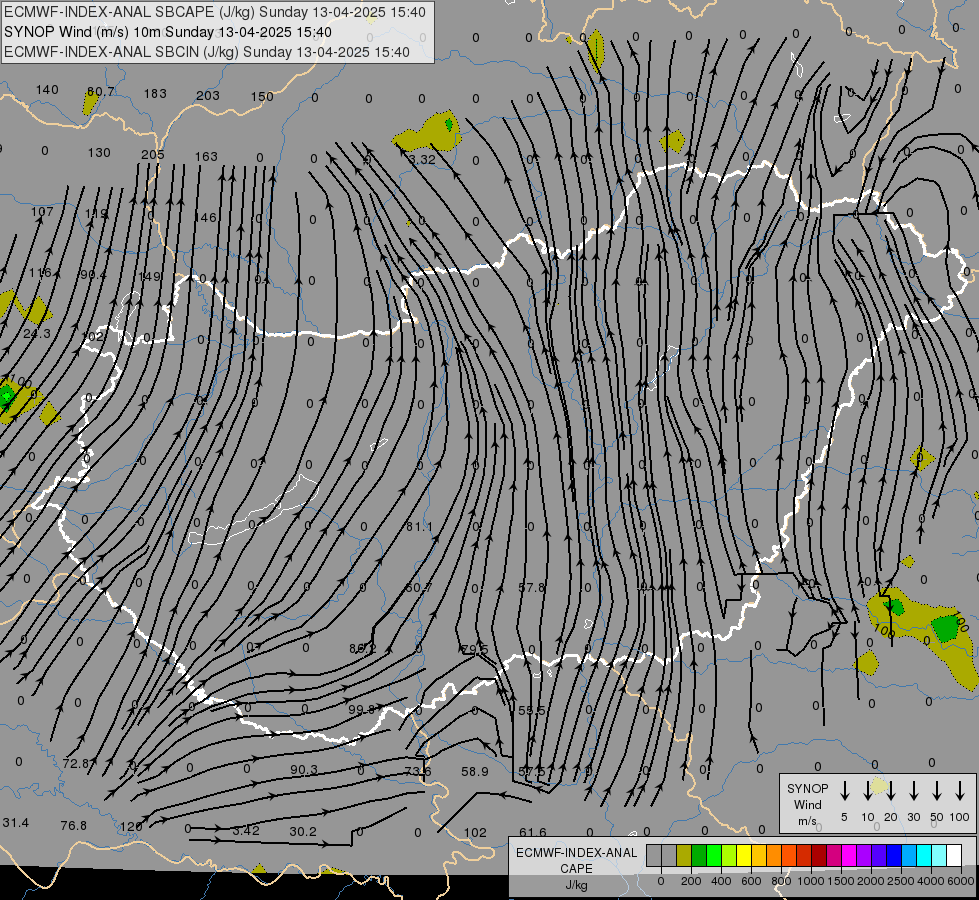Click the 10 m/s wind arrow in legend
The width and height of the screenshot is (979, 900).
click(867, 791)
